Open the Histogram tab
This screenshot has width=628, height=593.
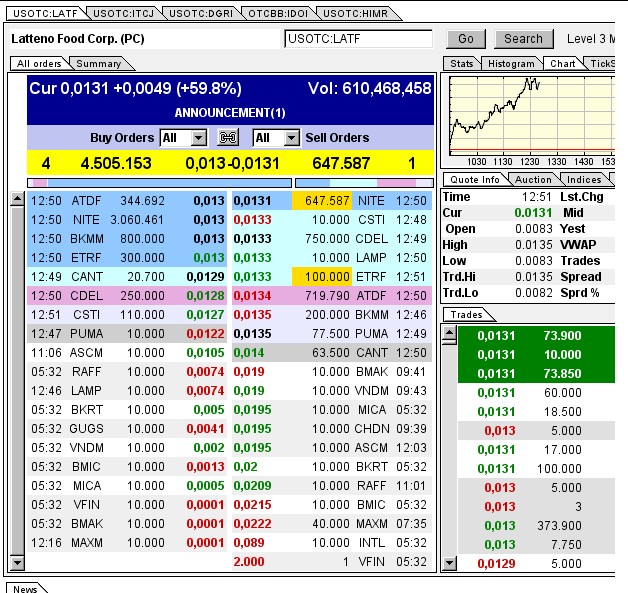[x=511, y=64]
